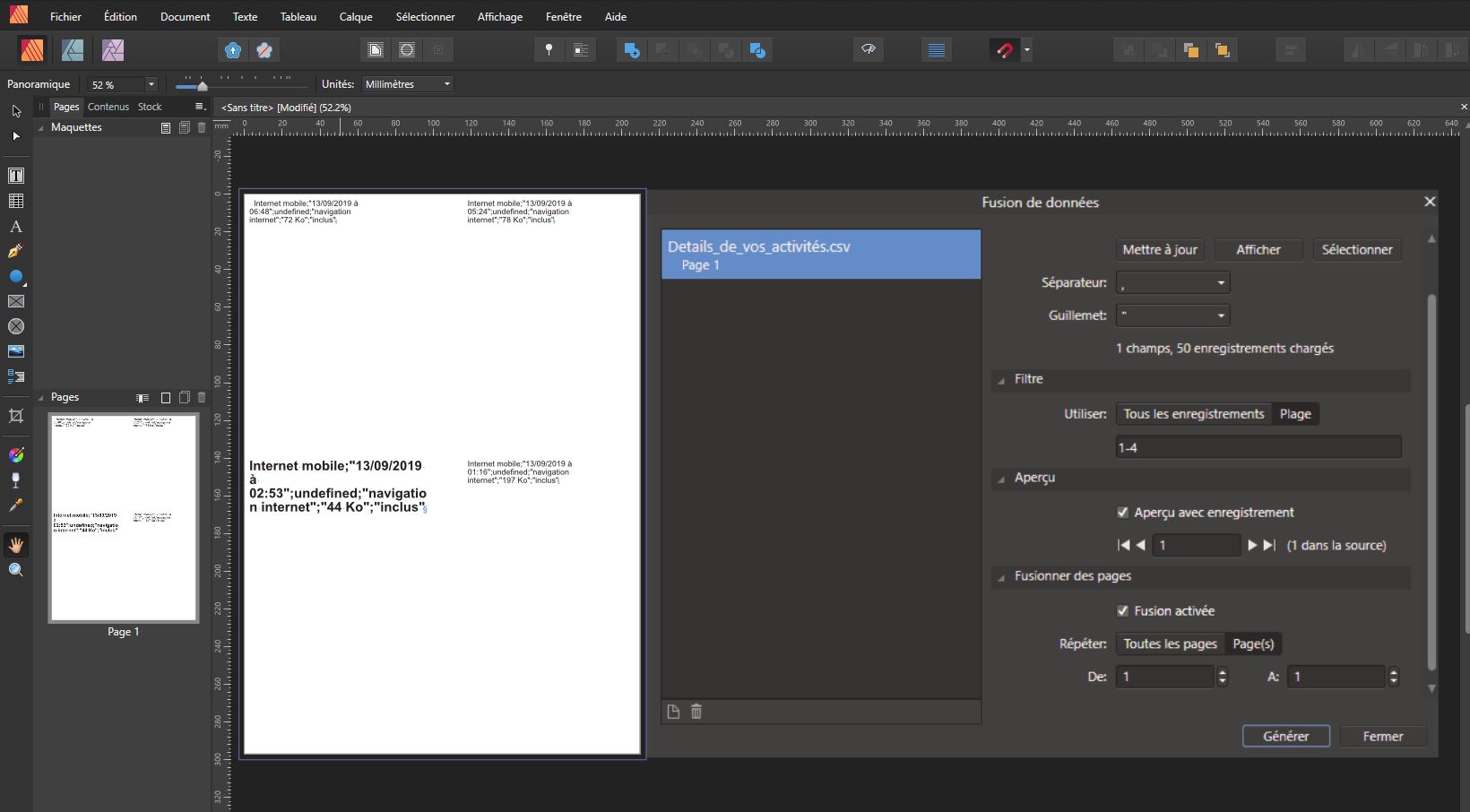Switch to the Photo persona
Screen dimensions: 1470x812
coord(113,50)
